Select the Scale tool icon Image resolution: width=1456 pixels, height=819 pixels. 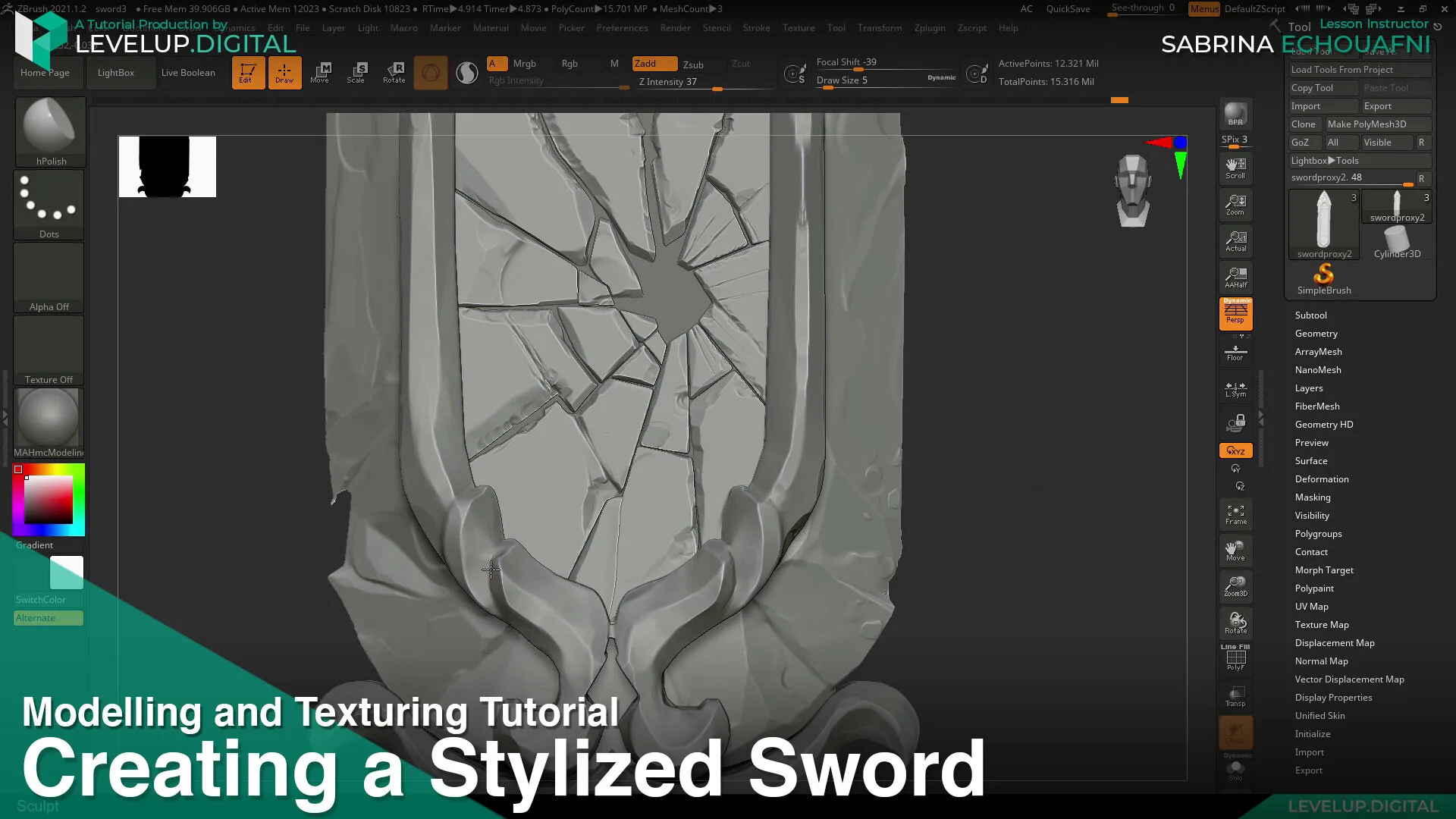click(x=356, y=72)
